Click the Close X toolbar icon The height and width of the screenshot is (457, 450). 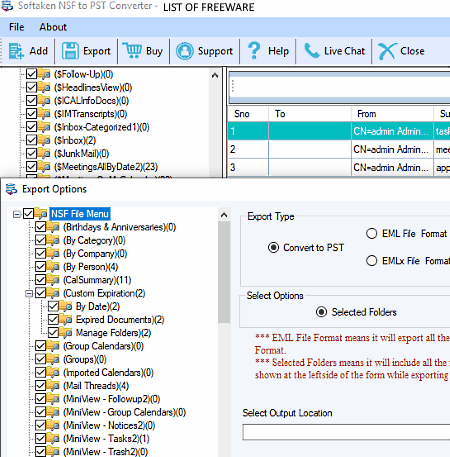(x=387, y=51)
